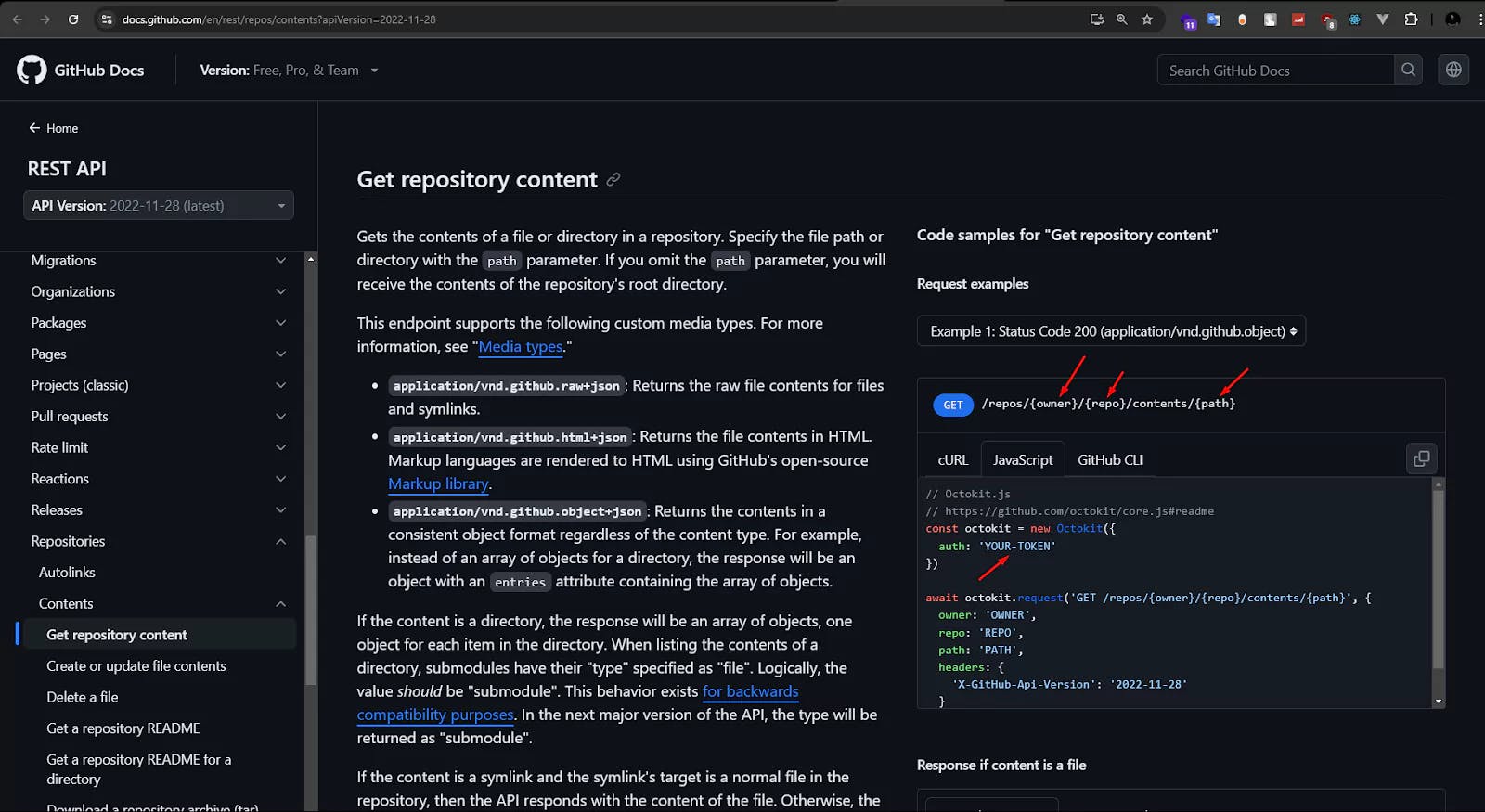Screen dimensions: 1485x812
Task: Click the search magnifier button in GitHub Docs
Action: click(1408, 70)
